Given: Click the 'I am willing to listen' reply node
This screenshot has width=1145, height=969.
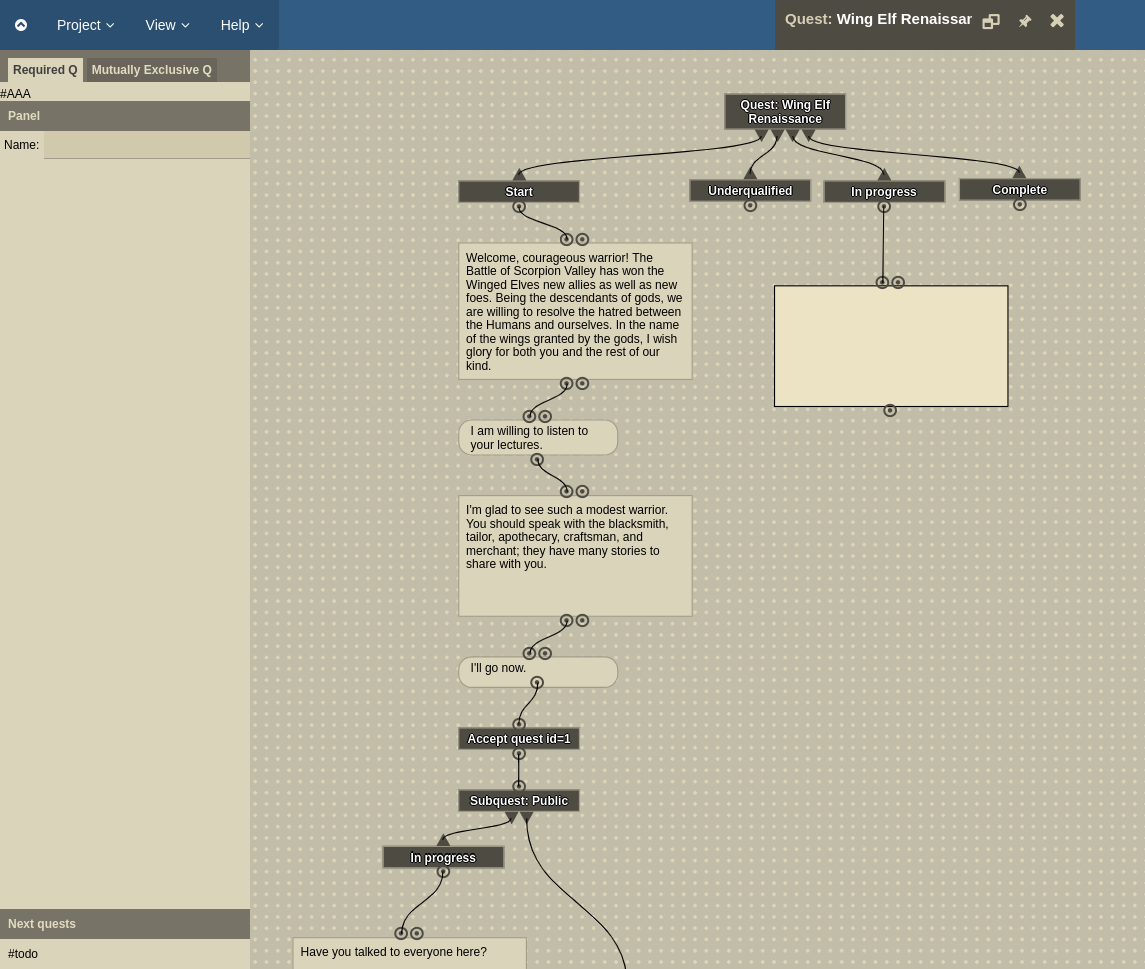Looking at the screenshot, I should (x=537, y=438).
